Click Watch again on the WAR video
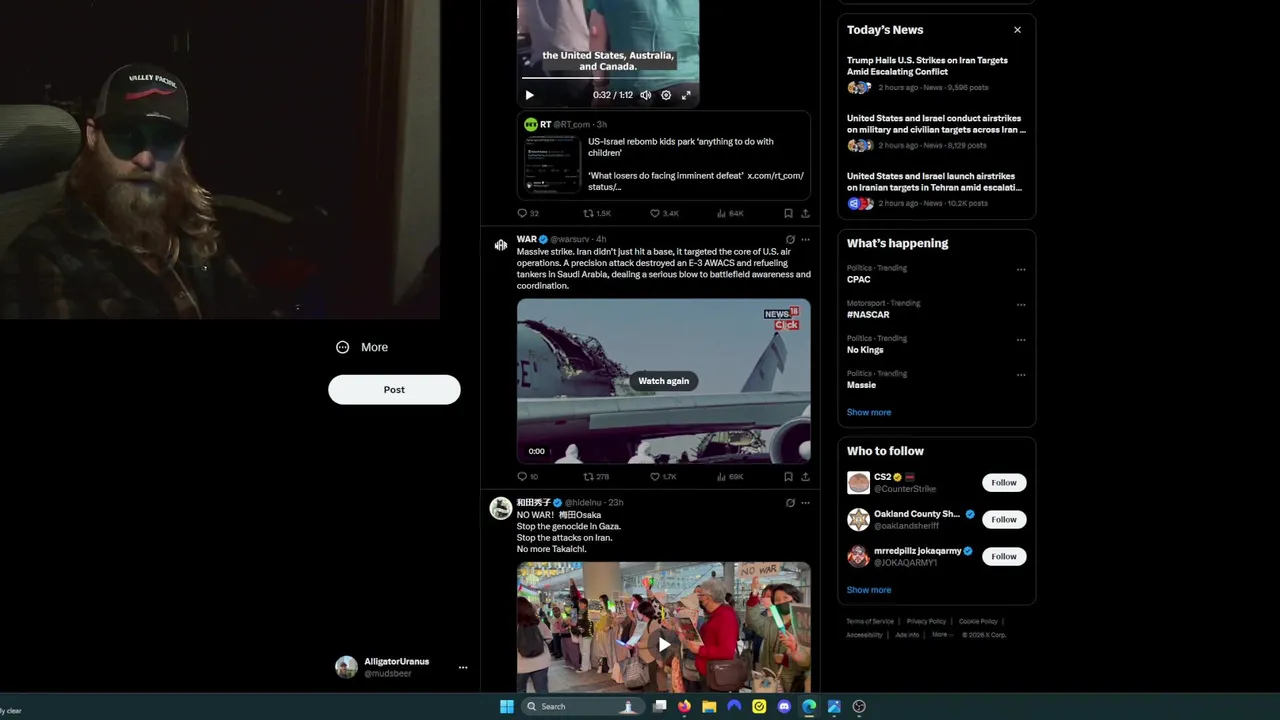Viewport: 1280px width, 720px height. point(664,381)
